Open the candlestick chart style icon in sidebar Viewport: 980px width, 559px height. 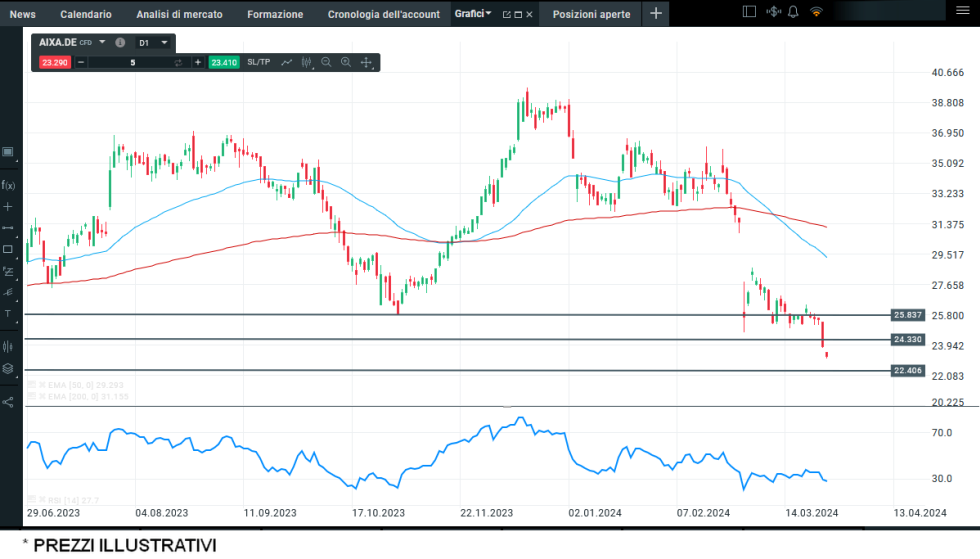[8, 346]
